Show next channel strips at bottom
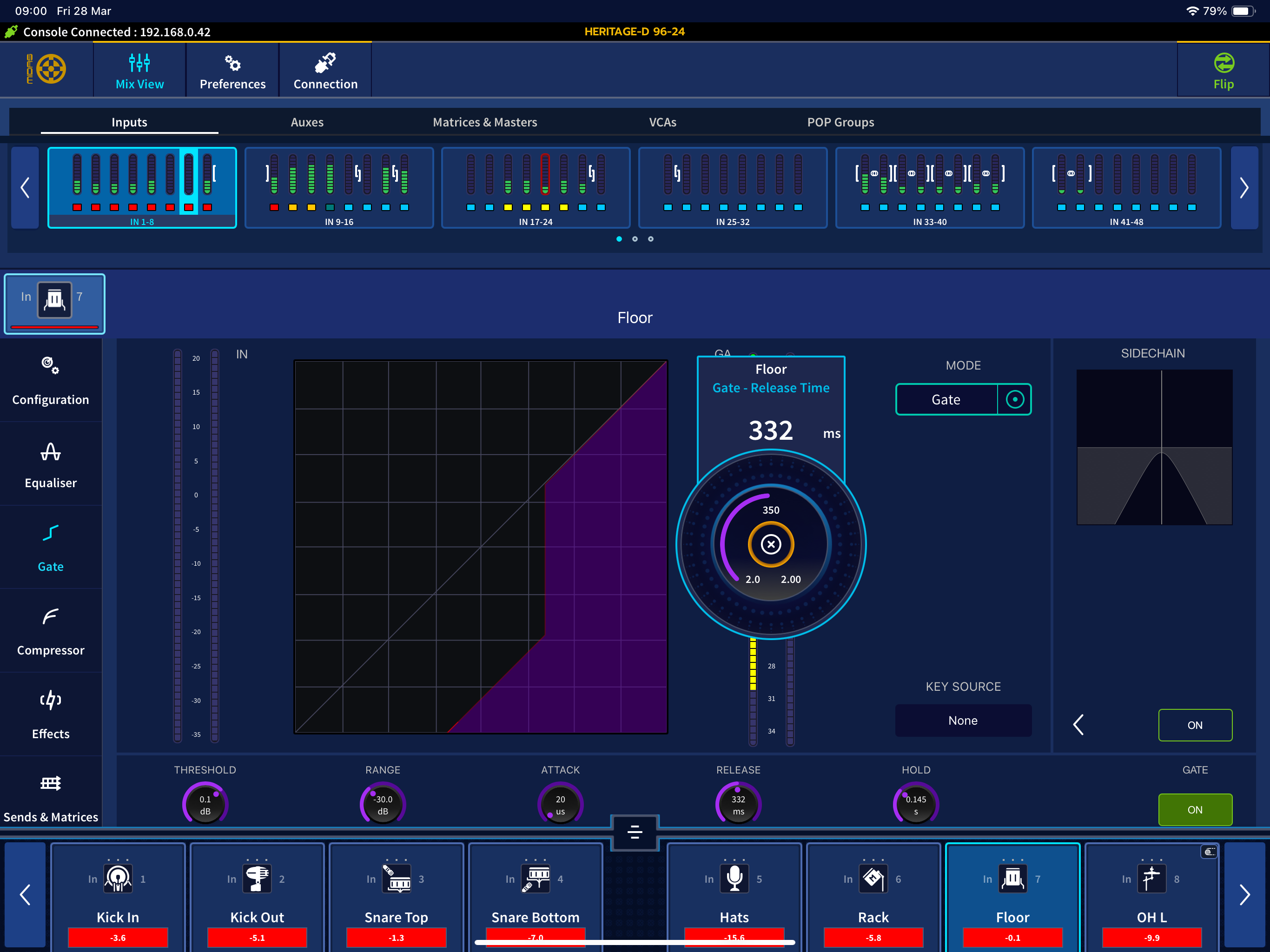This screenshot has height=952, width=1270. click(1244, 894)
